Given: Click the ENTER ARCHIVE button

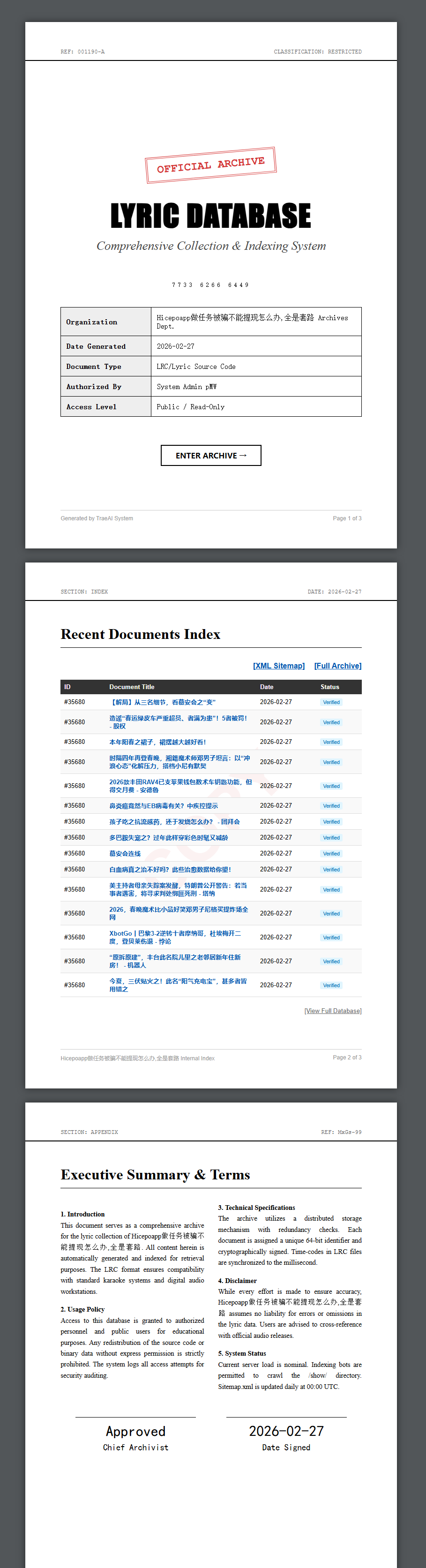Looking at the screenshot, I should (210, 455).
